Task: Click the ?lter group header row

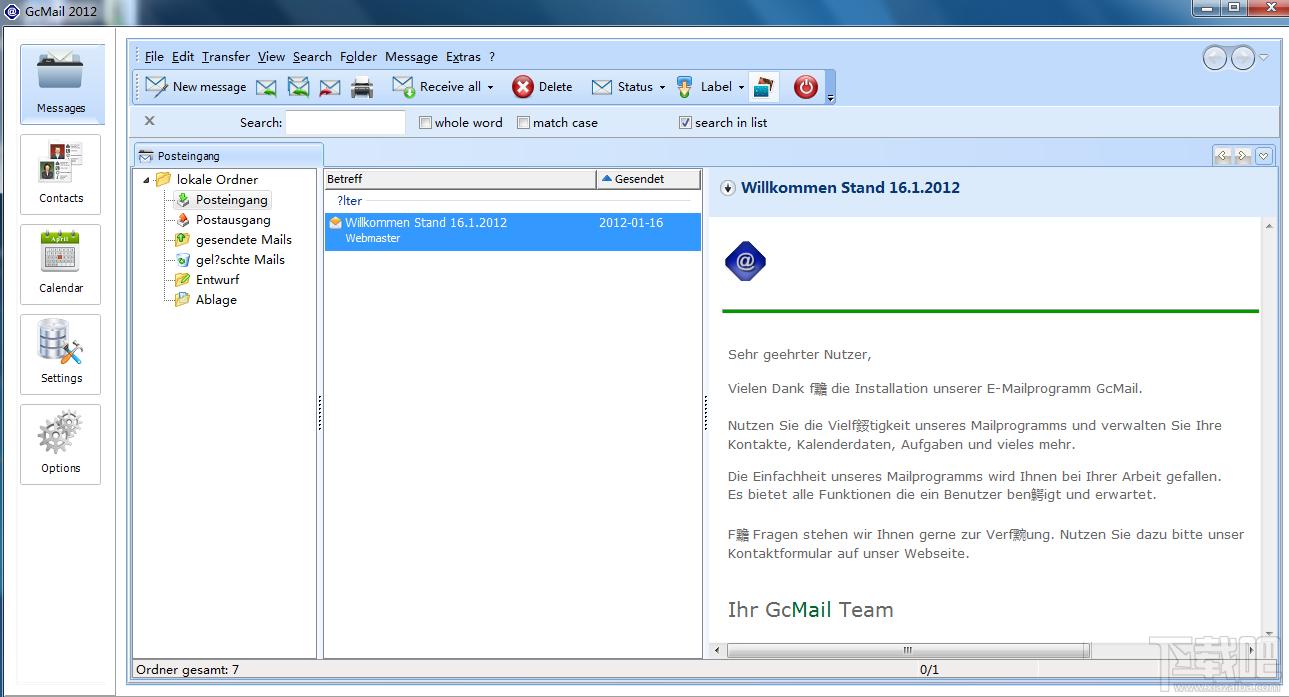Action: [513, 201]
